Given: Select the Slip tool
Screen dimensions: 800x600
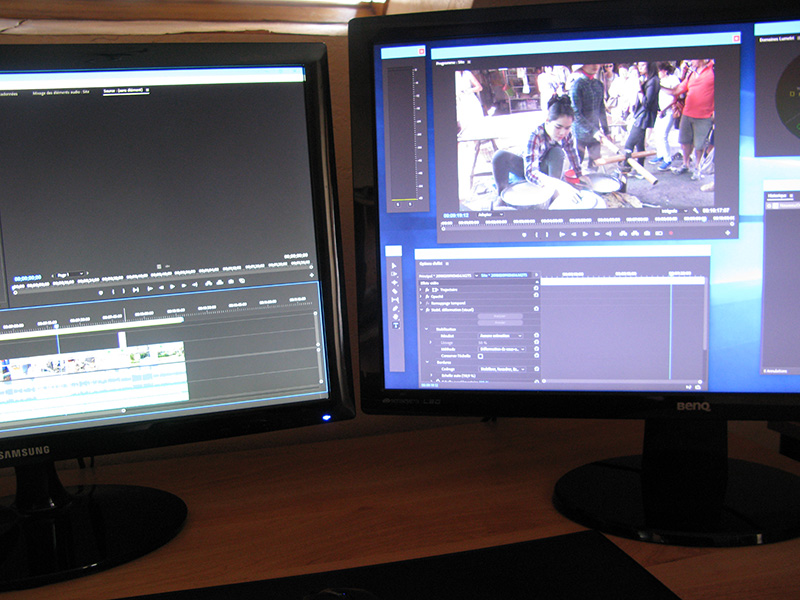Looking at the screenshot, I should click(395, 299).
